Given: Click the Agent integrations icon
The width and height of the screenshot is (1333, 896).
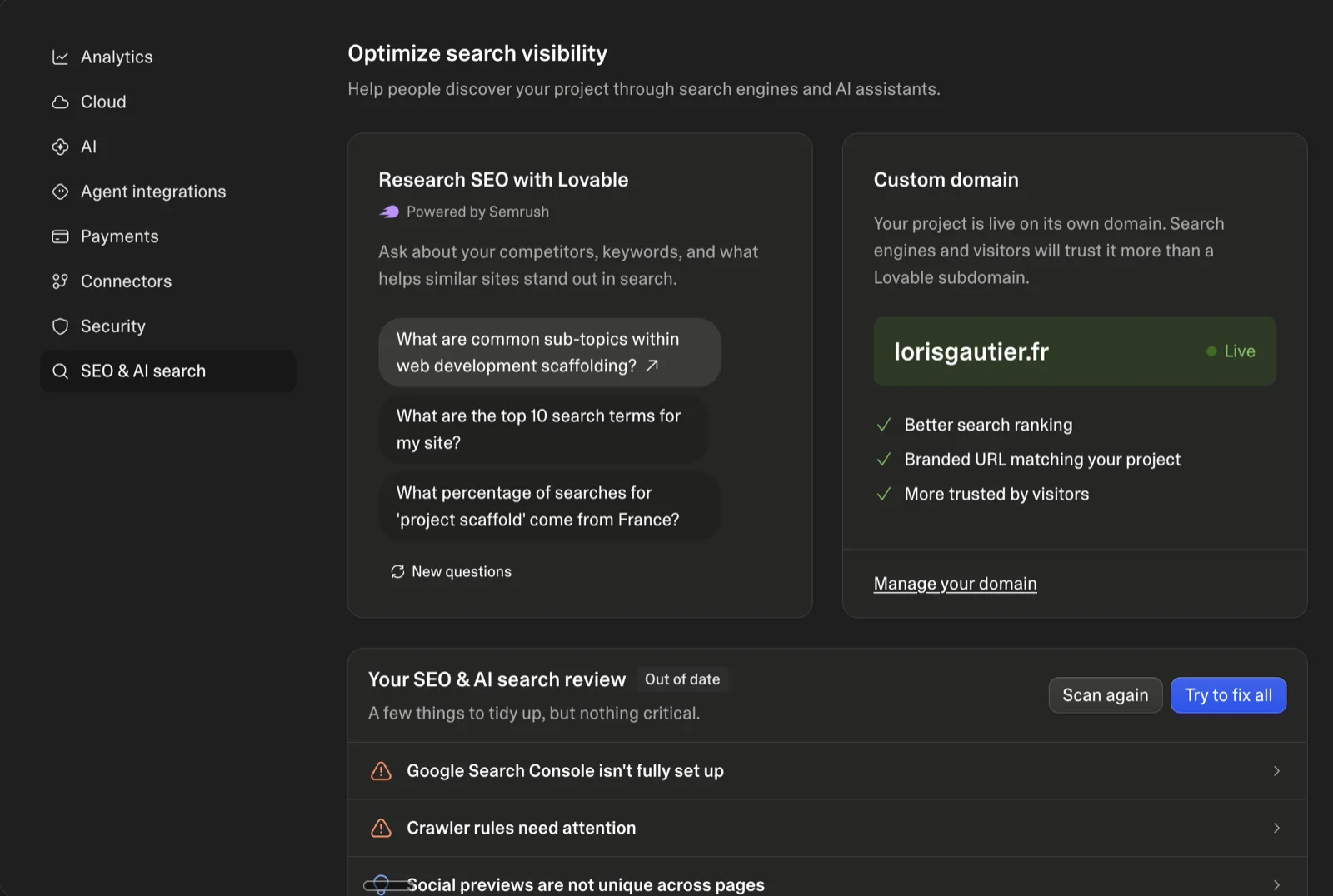Looking at the screenshot, I should pos(60,192).
